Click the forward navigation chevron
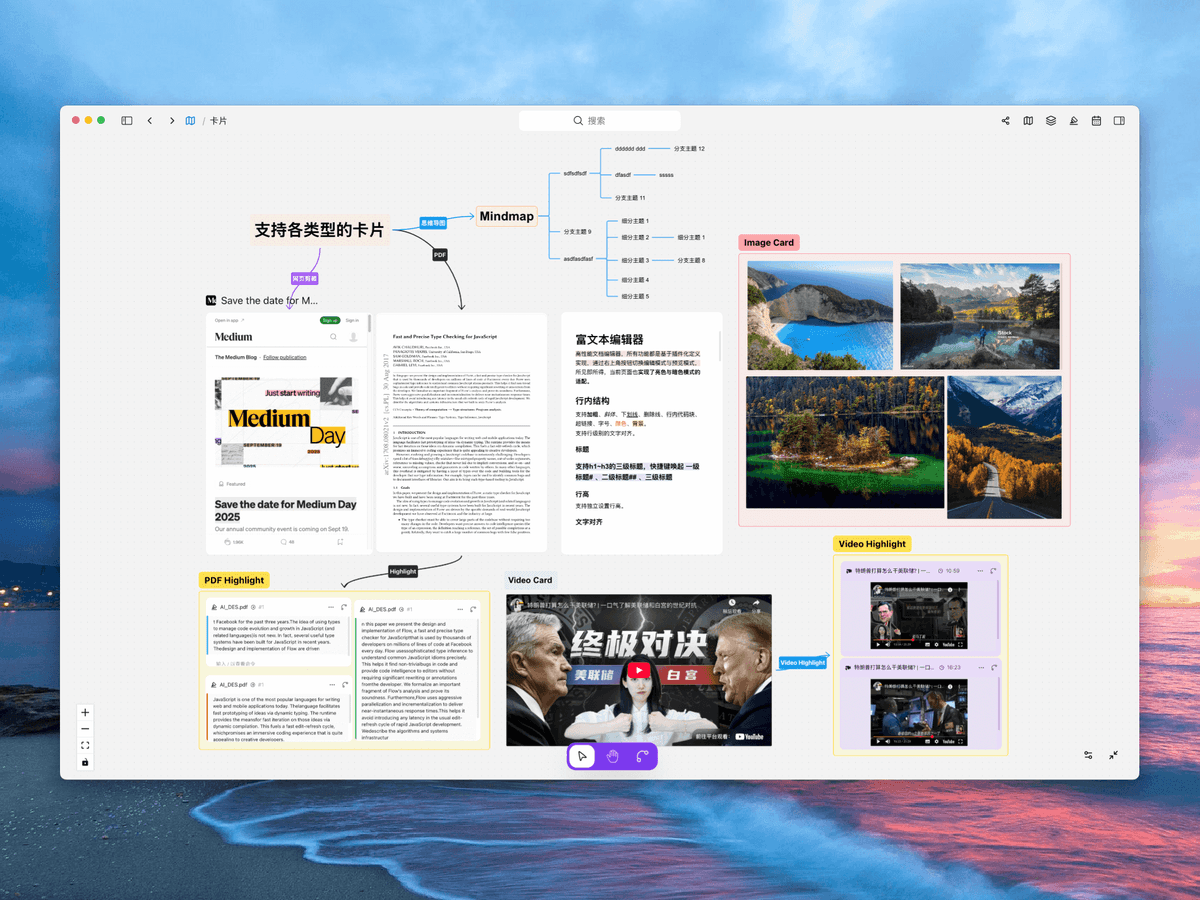Screen dimensions: 1200x900 click(171, 120)
